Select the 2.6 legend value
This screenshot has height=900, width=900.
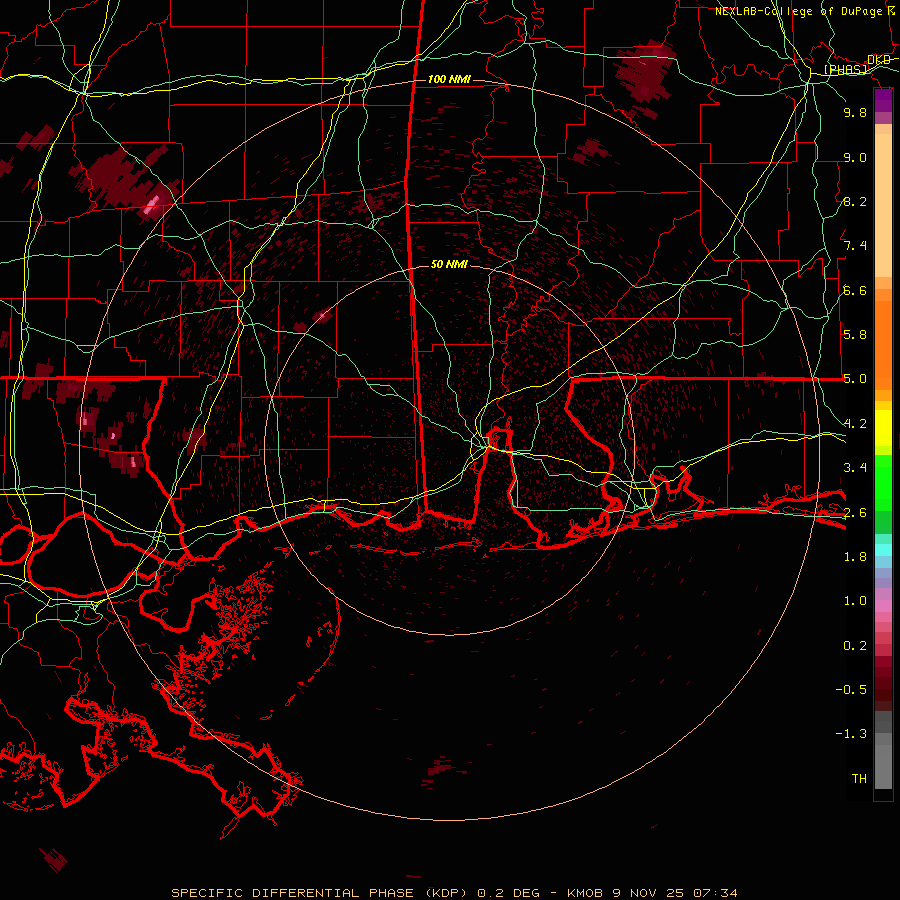855,512
